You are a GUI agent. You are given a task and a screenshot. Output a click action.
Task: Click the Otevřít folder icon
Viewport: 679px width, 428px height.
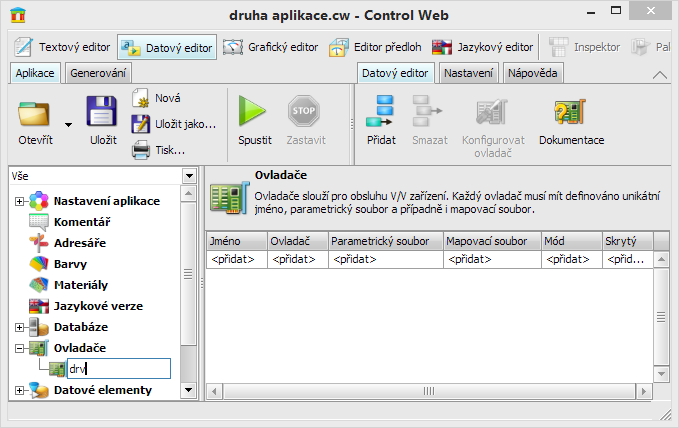pos(35,115)
